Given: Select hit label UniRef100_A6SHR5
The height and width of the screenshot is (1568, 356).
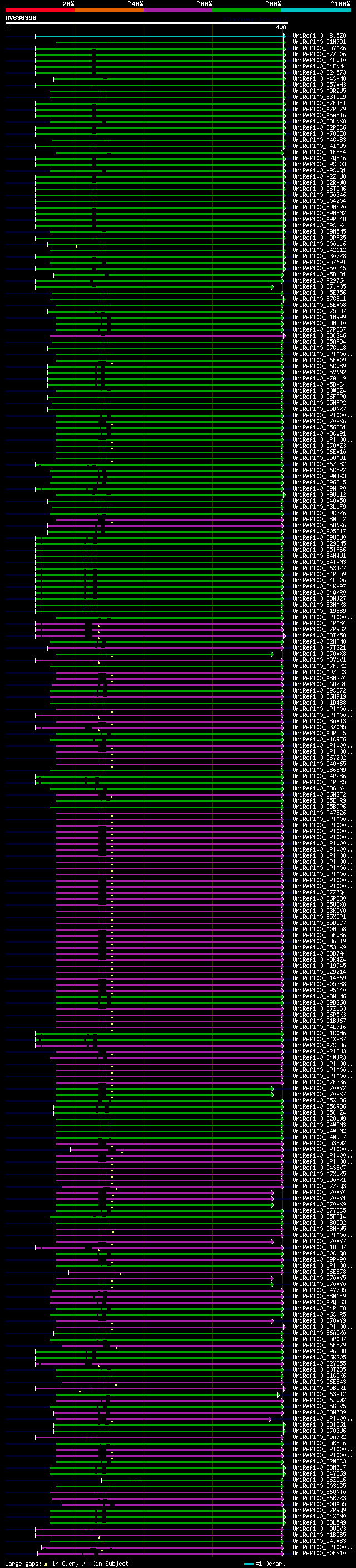Looking at the screenshot, I should tap(319, 1314).
